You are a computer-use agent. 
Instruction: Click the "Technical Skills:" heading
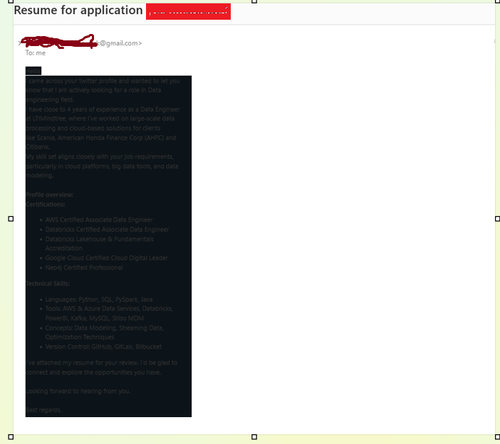pos(48,284)
